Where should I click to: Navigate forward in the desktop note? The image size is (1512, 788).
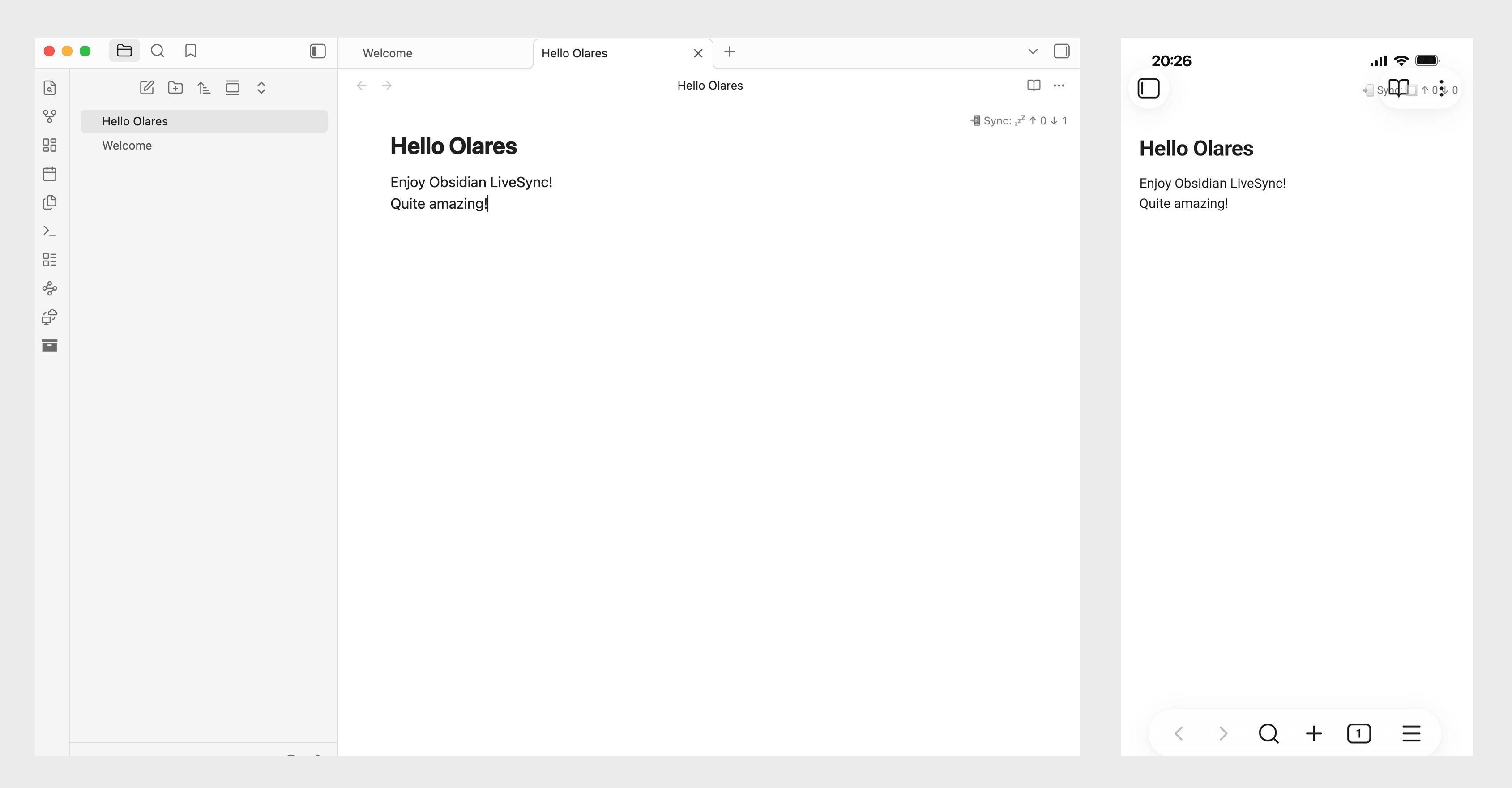[387, 86]
